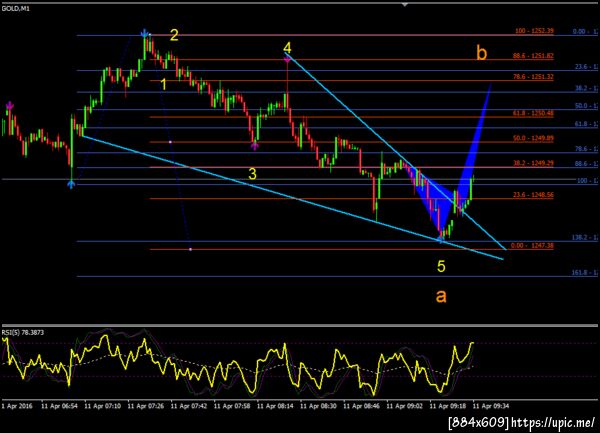600x433 pixels.
Task: Click the 11 Apr 09:02 time axis label
Action: coord(405,406)
